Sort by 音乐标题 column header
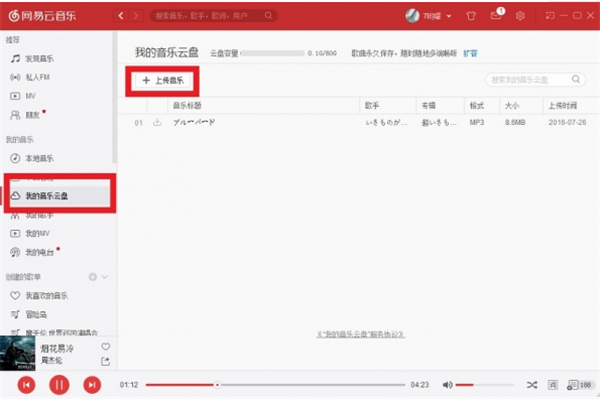Viewport: 600px width, 399px height. pyautogui.click(x=187, y=106)
